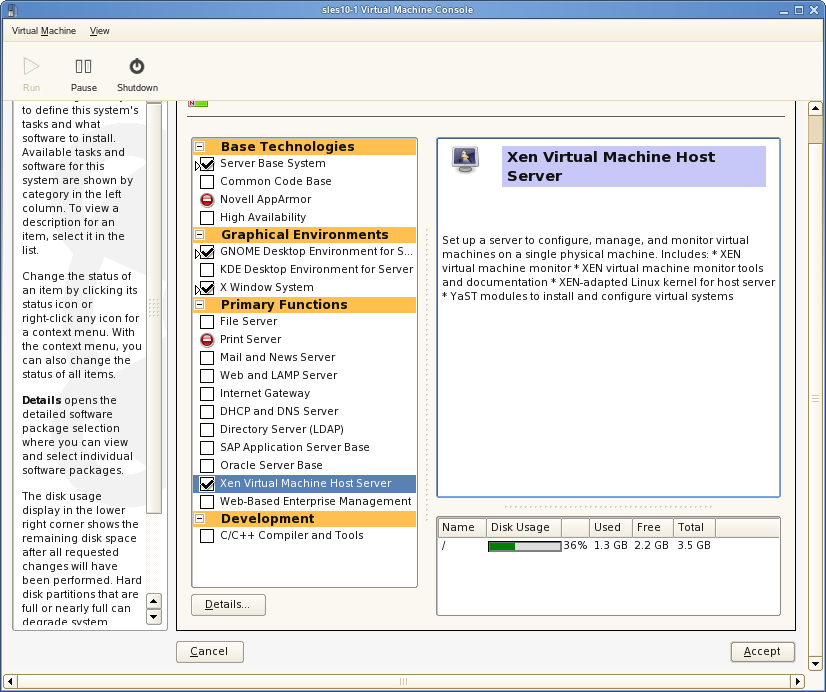The width and height of the screenshot is (826, 692).
Task: Click the Name column header
Action: point(461,527)
